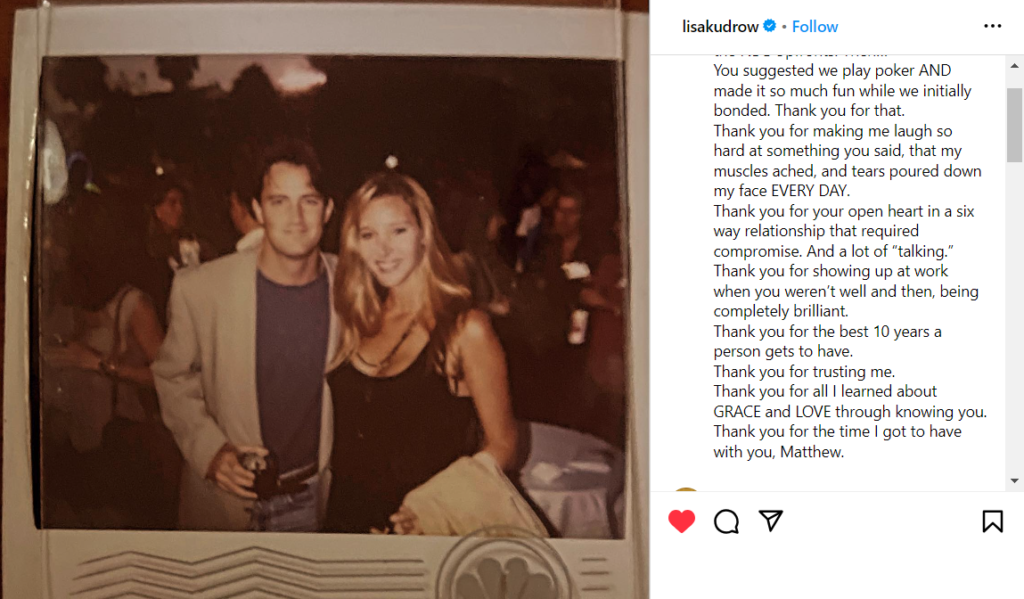Click the caption scrollbar thumb
The height and width of the screenshot is (599, 1024).
(1014, 125)
